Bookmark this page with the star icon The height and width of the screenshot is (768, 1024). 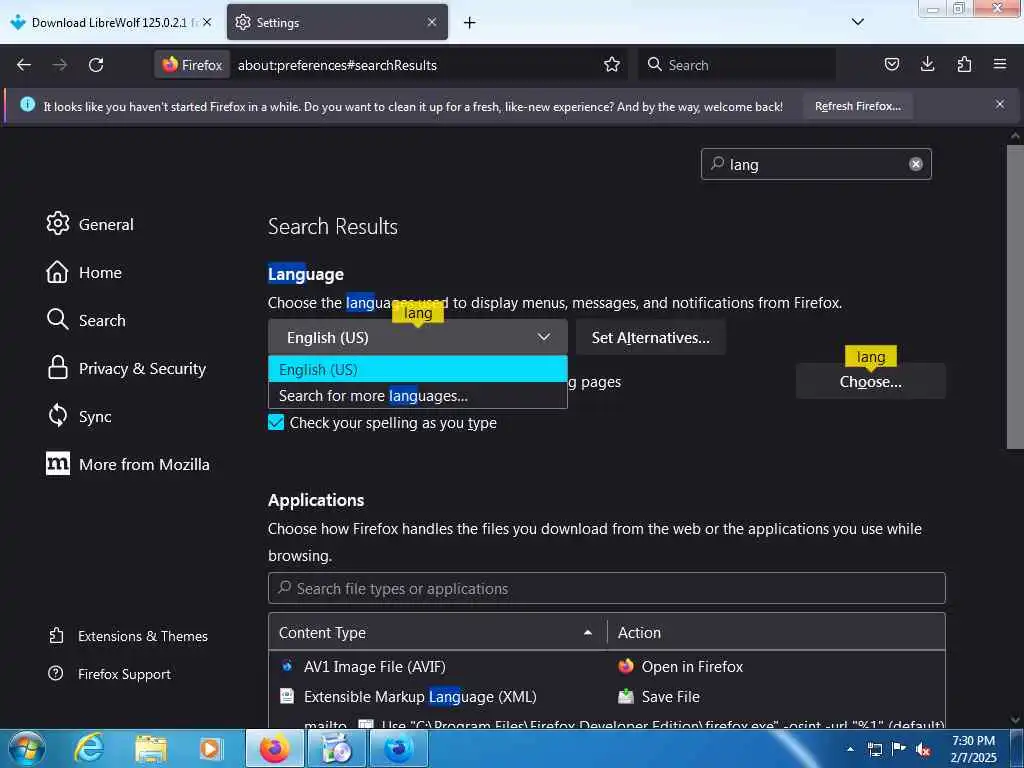[611, 65]
